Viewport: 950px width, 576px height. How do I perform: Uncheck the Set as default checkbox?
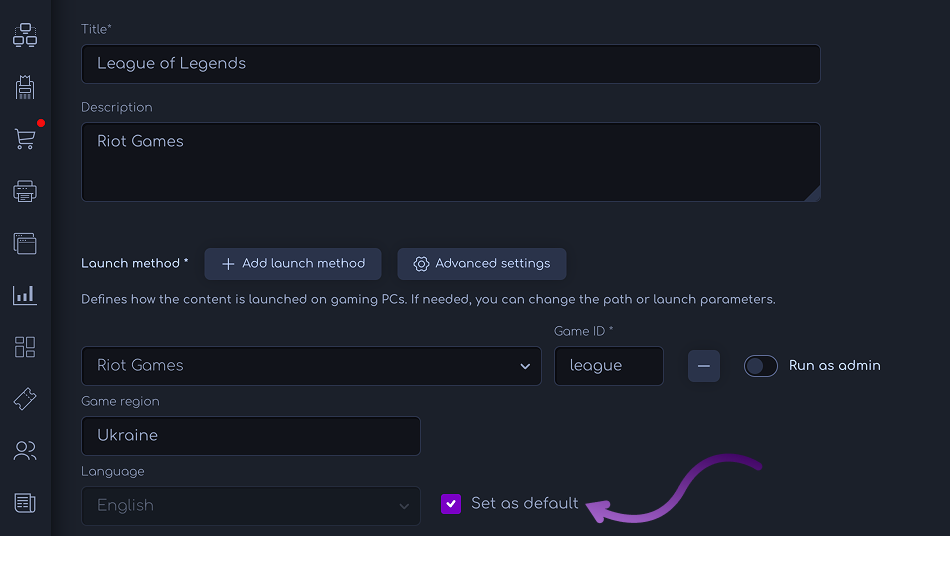point(451,504)
